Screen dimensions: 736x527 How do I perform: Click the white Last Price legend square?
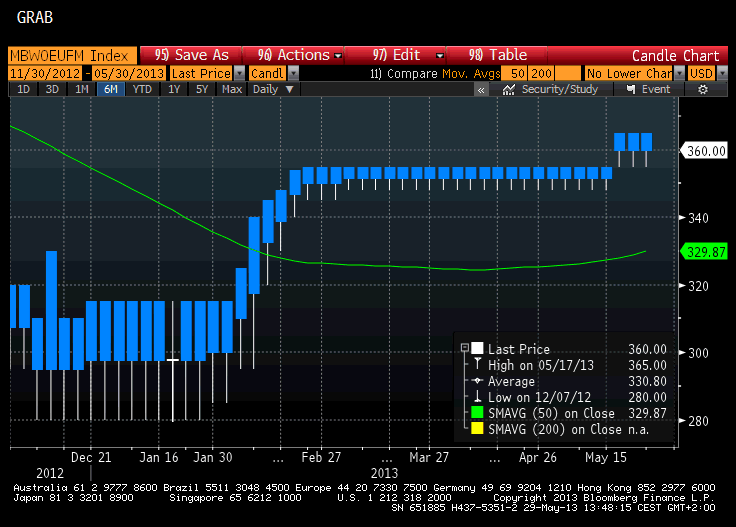477,349
